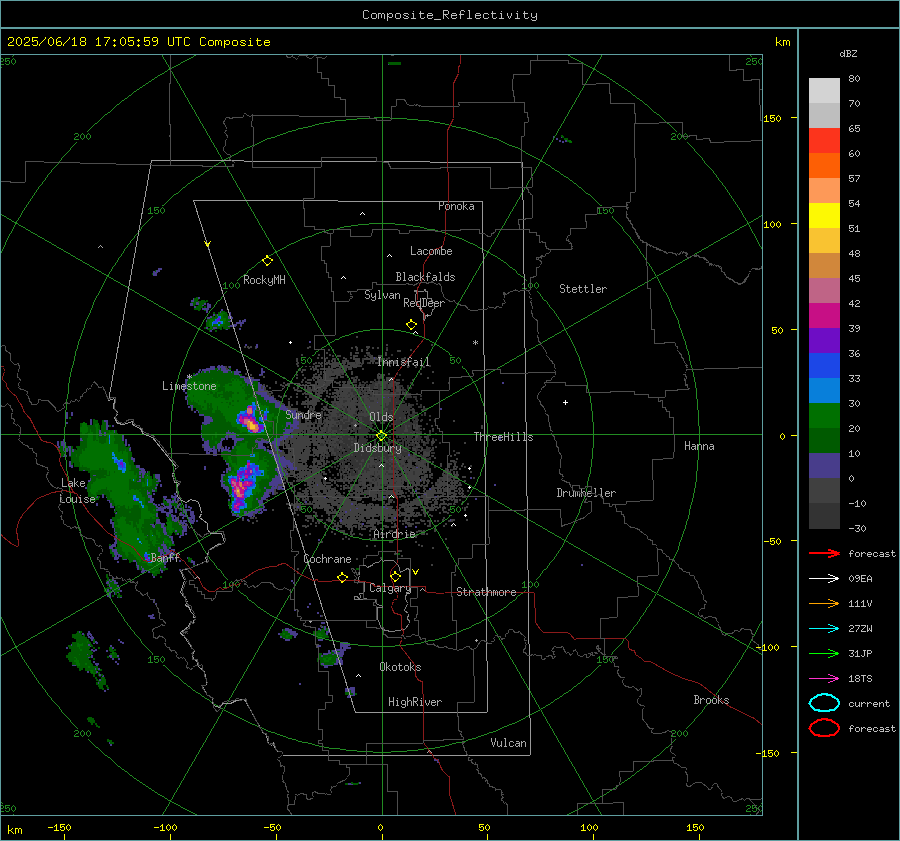Click the Stettler label
This screenshot has height=841, width=900.
(x=583, y=289)
